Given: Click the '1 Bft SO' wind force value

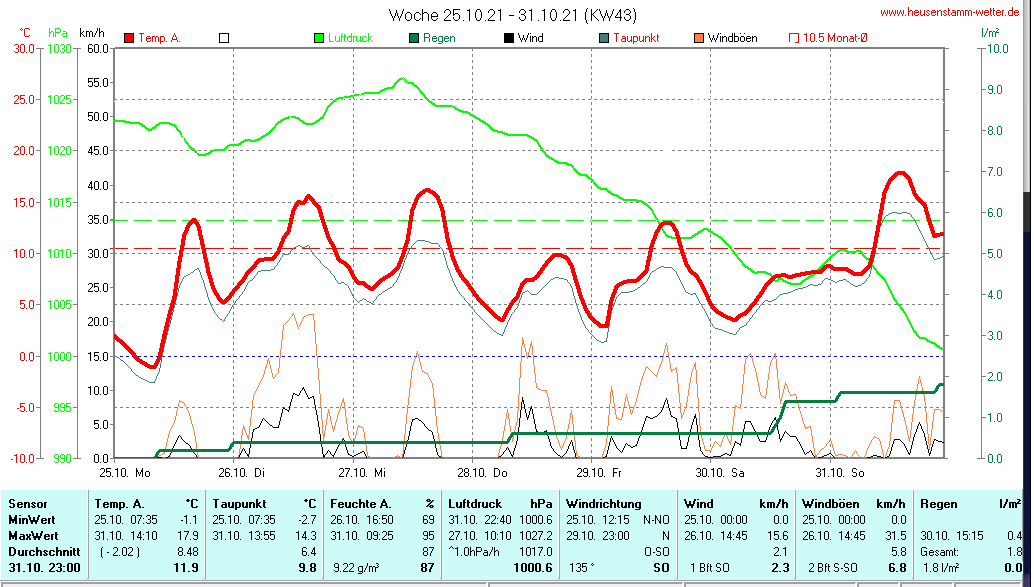Looking at the screenshot, I should [x=711, y=567].
